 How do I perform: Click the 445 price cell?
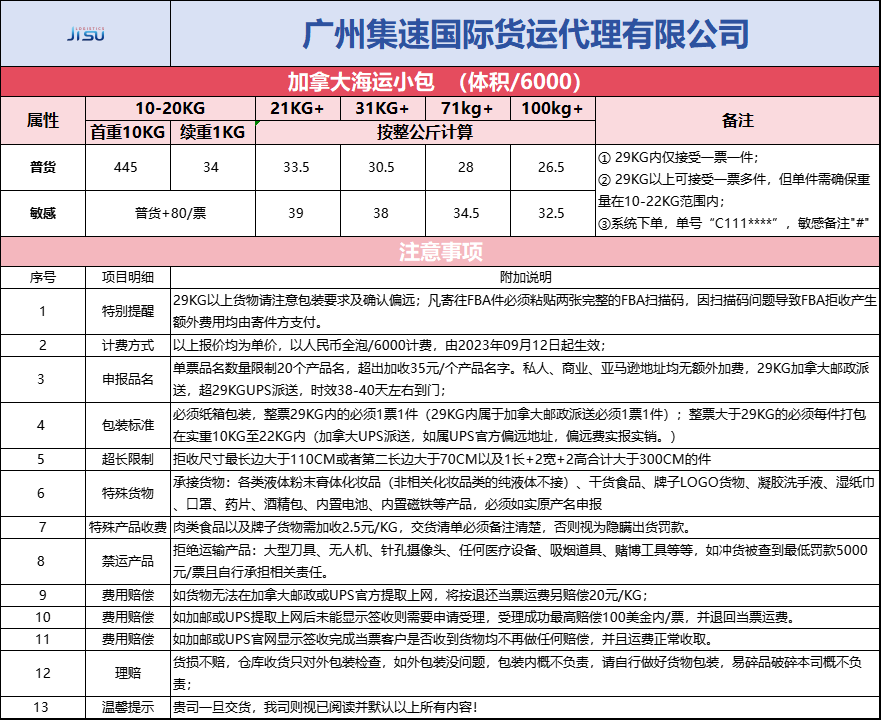(128, 167)
